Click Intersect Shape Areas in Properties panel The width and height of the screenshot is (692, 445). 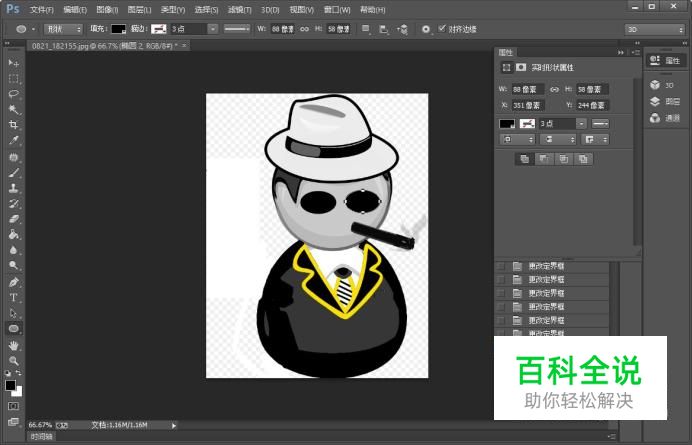[x=563, y=159]
